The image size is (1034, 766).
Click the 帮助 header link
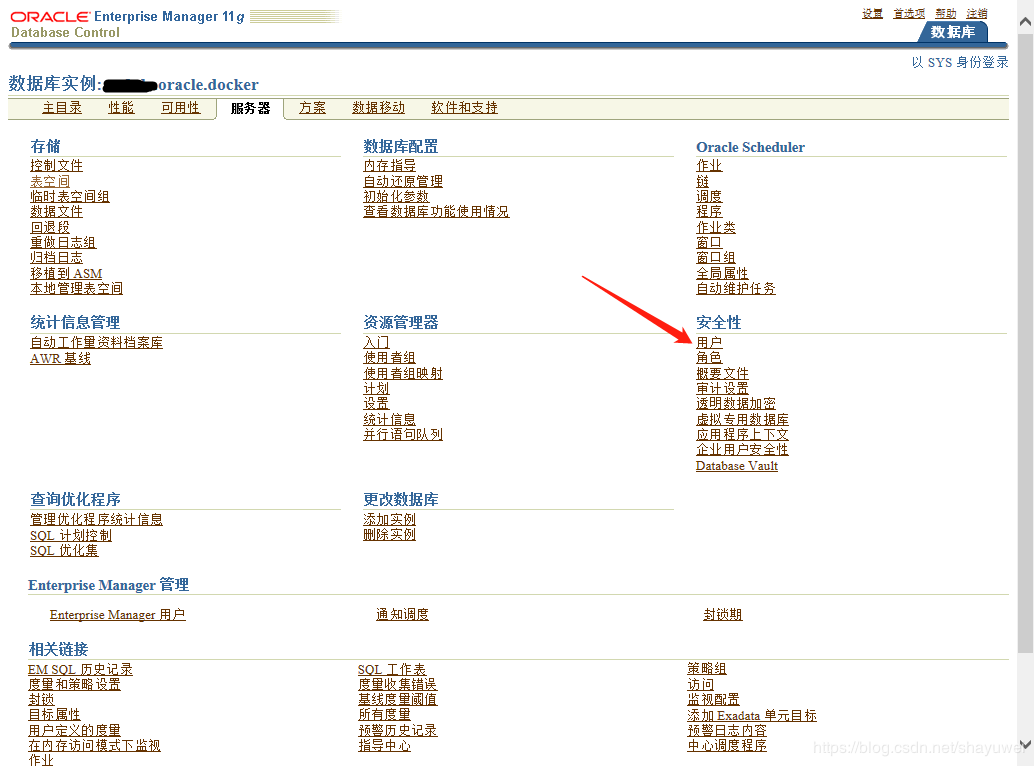pyautogui.click(x=946, y=13)
